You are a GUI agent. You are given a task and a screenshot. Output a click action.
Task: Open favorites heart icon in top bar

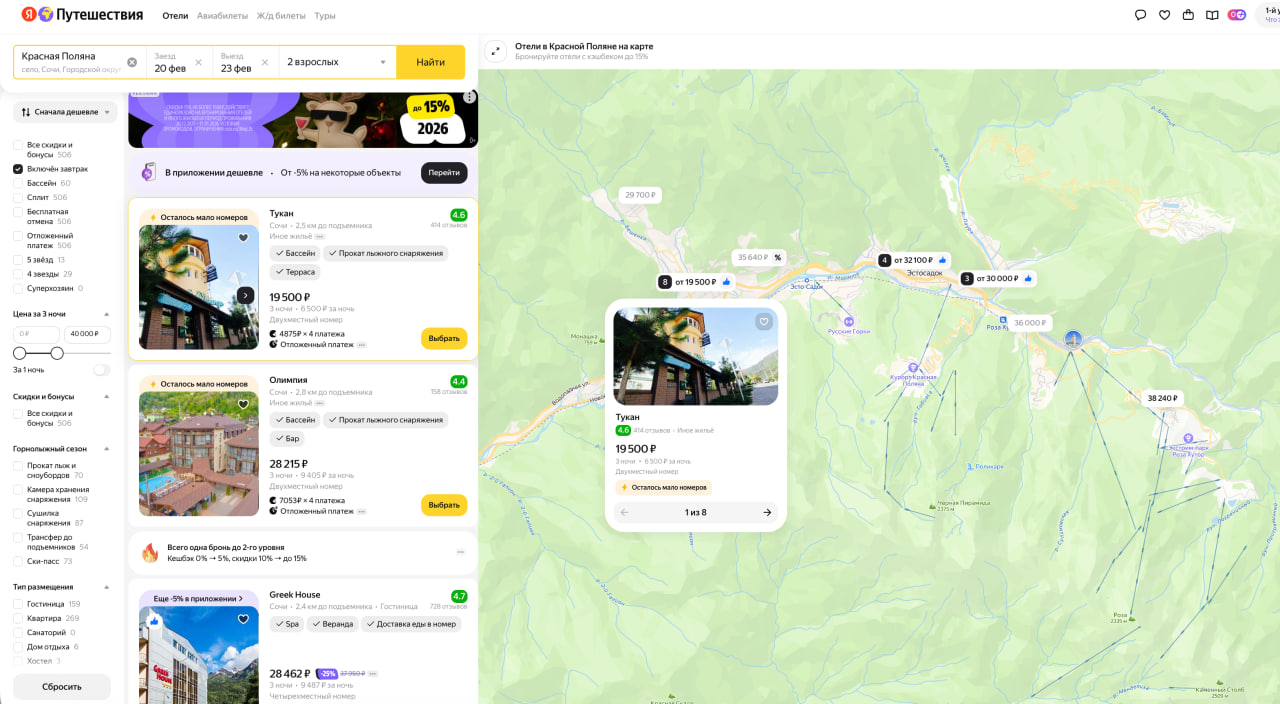click(x=1164, y=15)
